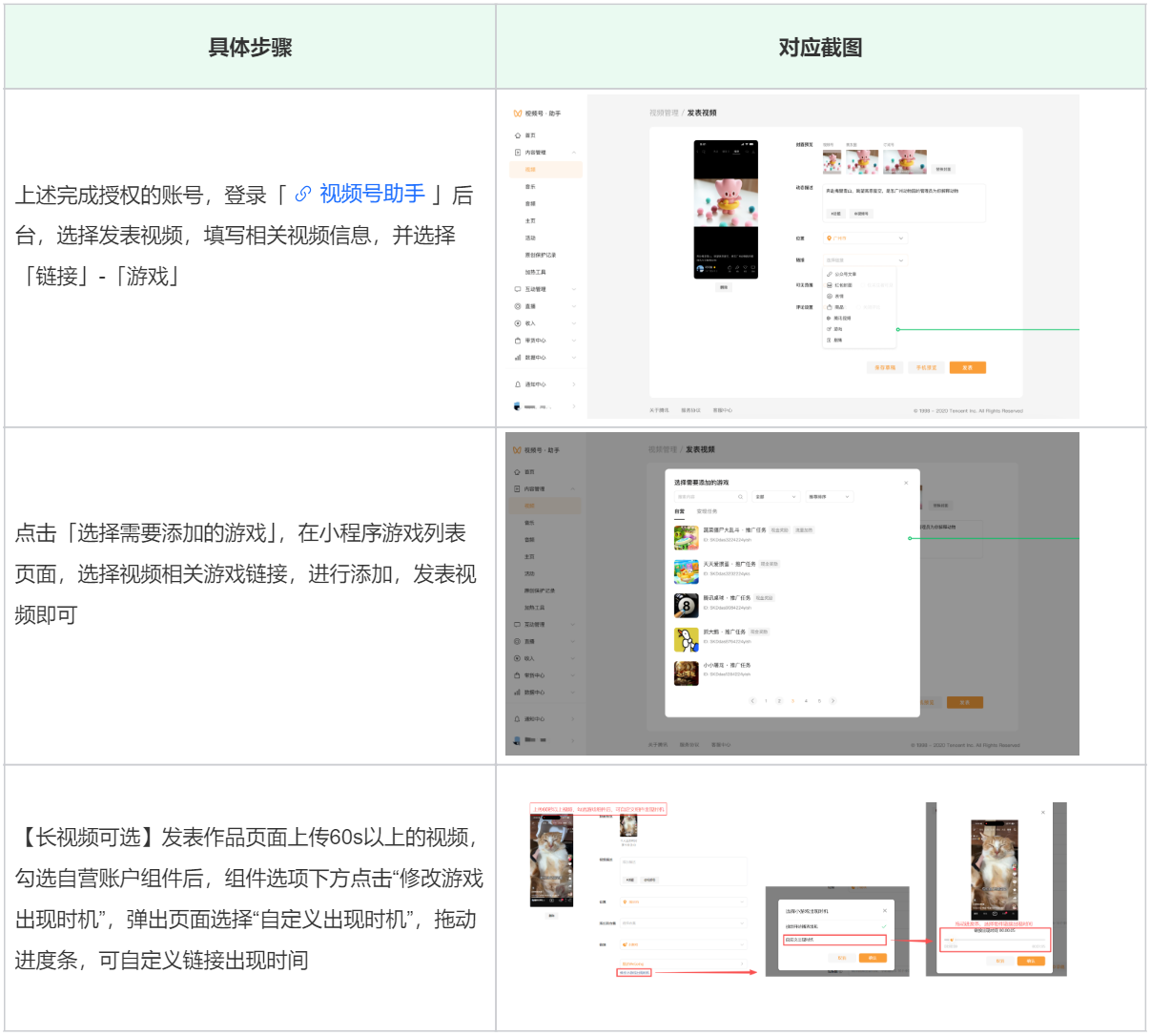Click 腾讯视频 icon in link dropdown list
Image resolution: width=1151 pixels, height=1036 pixels.
(x=830, y=318)
